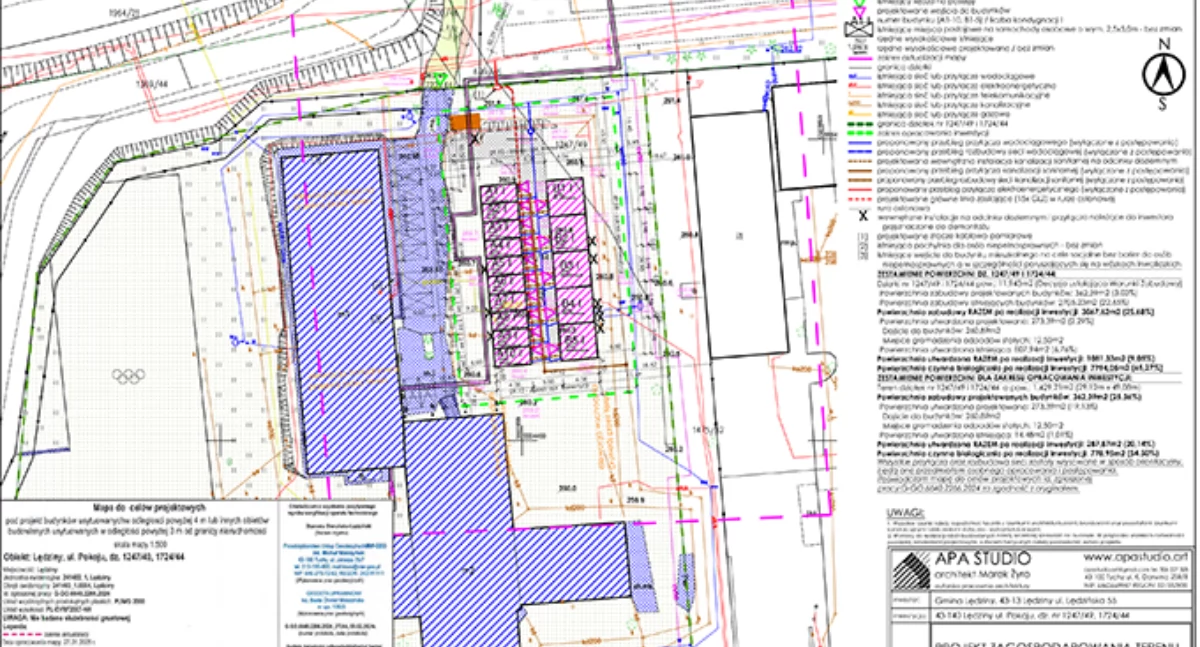Screen dimensions: 1200x647
Task: Select the Olympic rings symbol on the map
Action: [x=128, y=376]
